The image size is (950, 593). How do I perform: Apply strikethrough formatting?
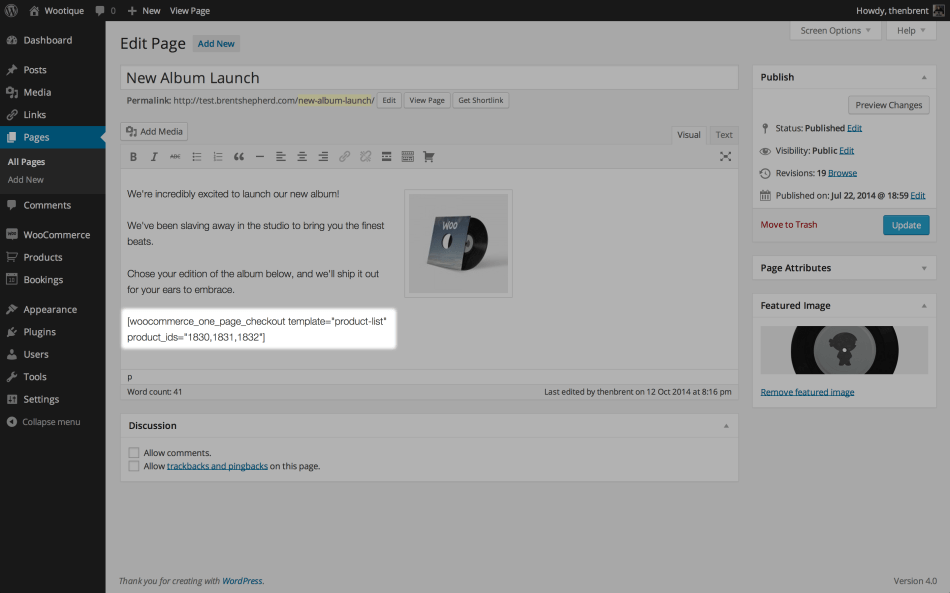tap(175, 157)
